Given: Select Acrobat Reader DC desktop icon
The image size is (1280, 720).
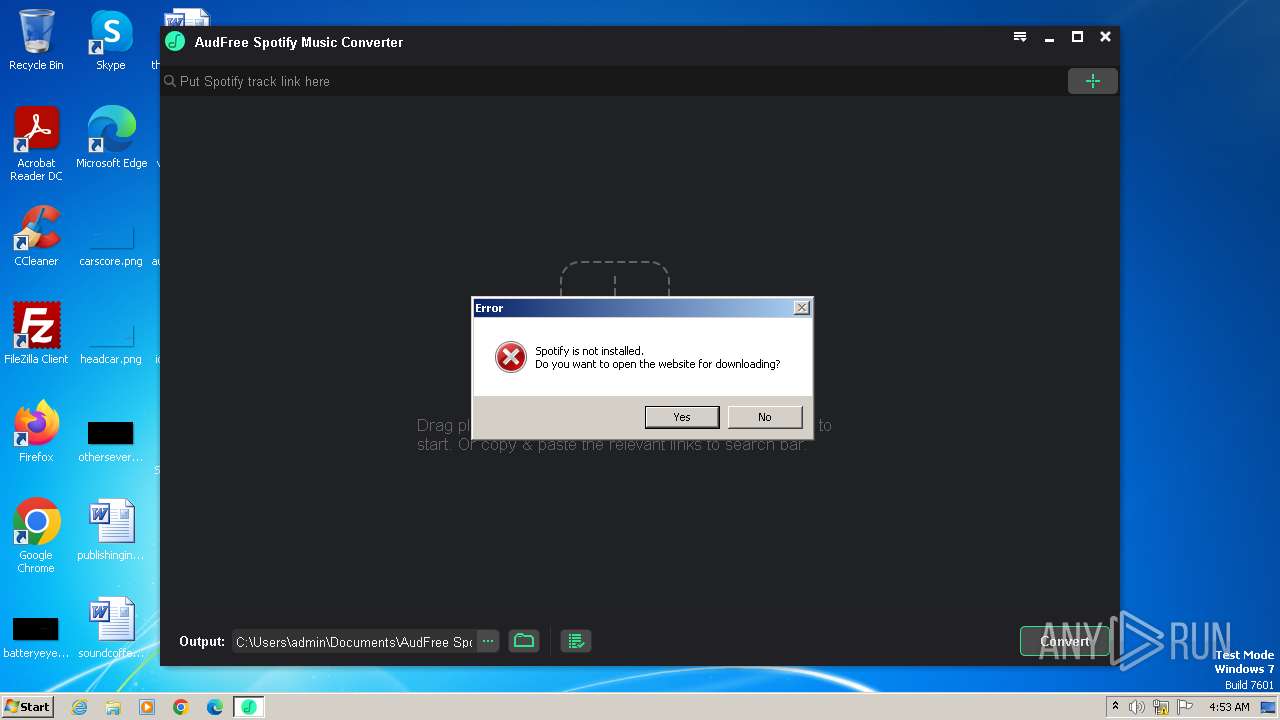Looking at the screenshot, I should coord(36,144).
